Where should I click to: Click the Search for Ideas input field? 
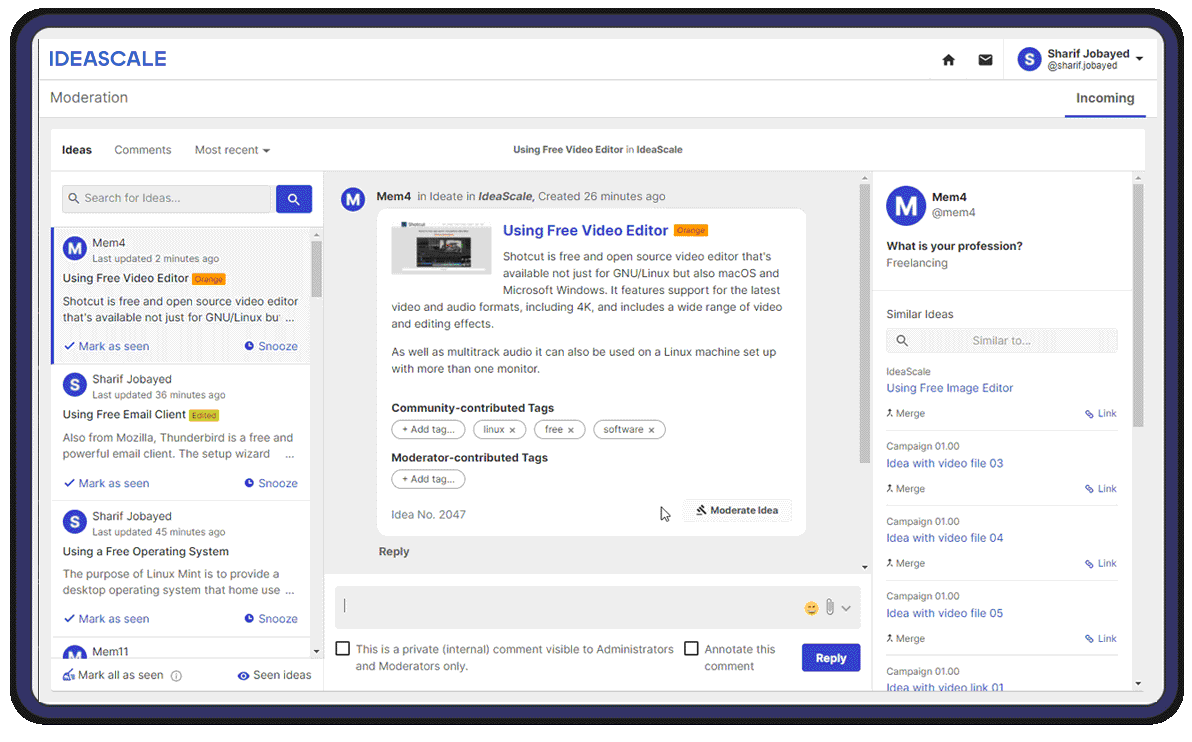pyautogui.click(x=167, y=199)
